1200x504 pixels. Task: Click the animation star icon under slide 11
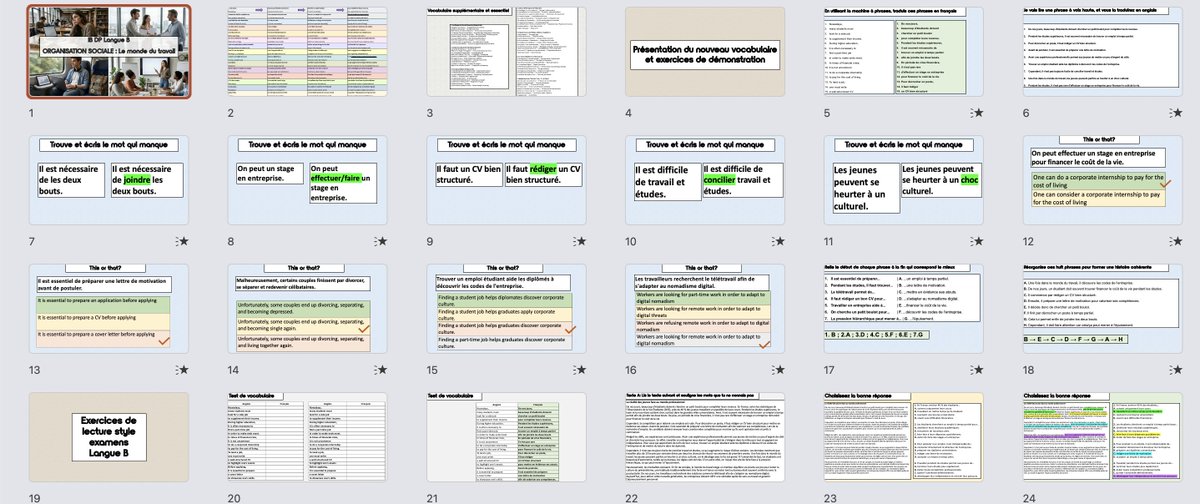(x=980, y=241)
